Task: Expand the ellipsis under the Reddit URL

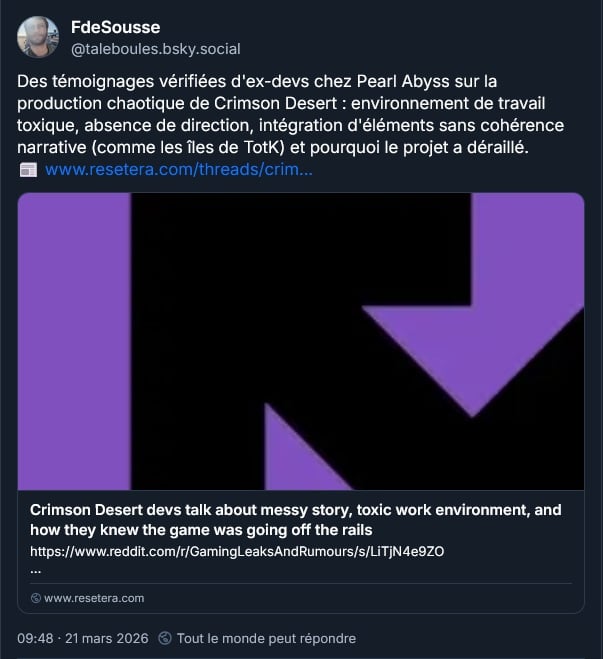Action: point(36,567)
